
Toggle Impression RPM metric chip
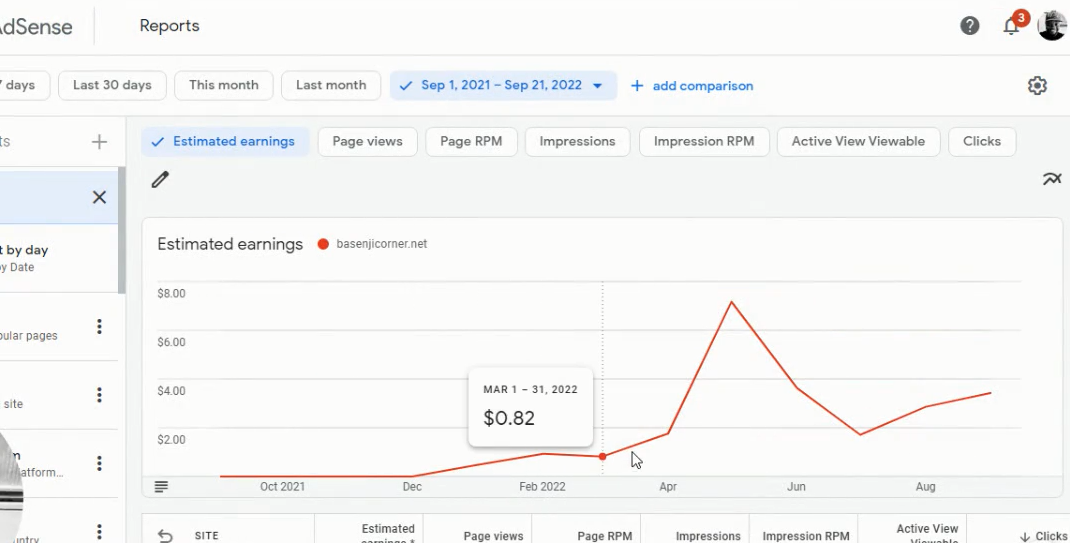(704, 141)
